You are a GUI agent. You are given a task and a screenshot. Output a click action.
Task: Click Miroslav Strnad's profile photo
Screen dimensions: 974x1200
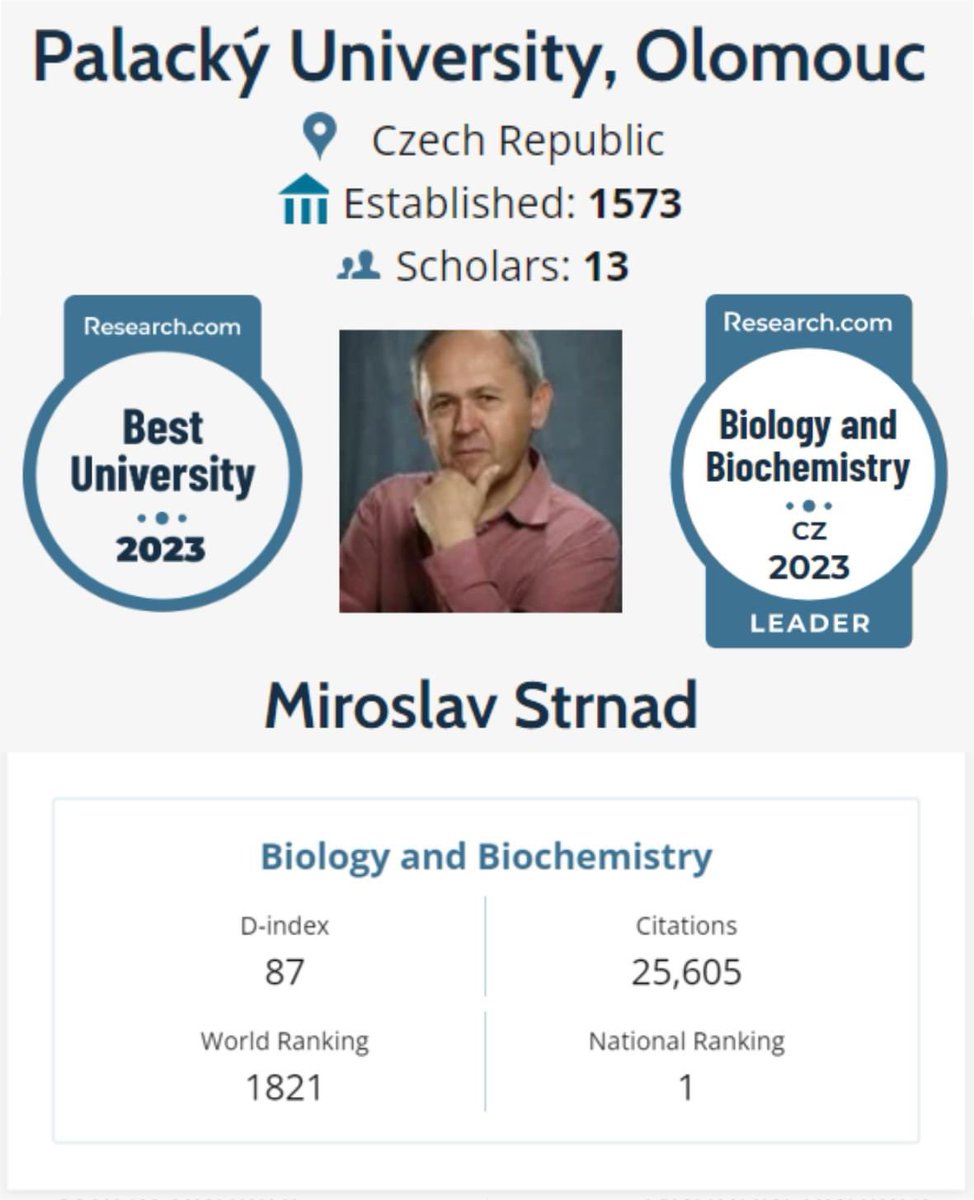(480, 470)
